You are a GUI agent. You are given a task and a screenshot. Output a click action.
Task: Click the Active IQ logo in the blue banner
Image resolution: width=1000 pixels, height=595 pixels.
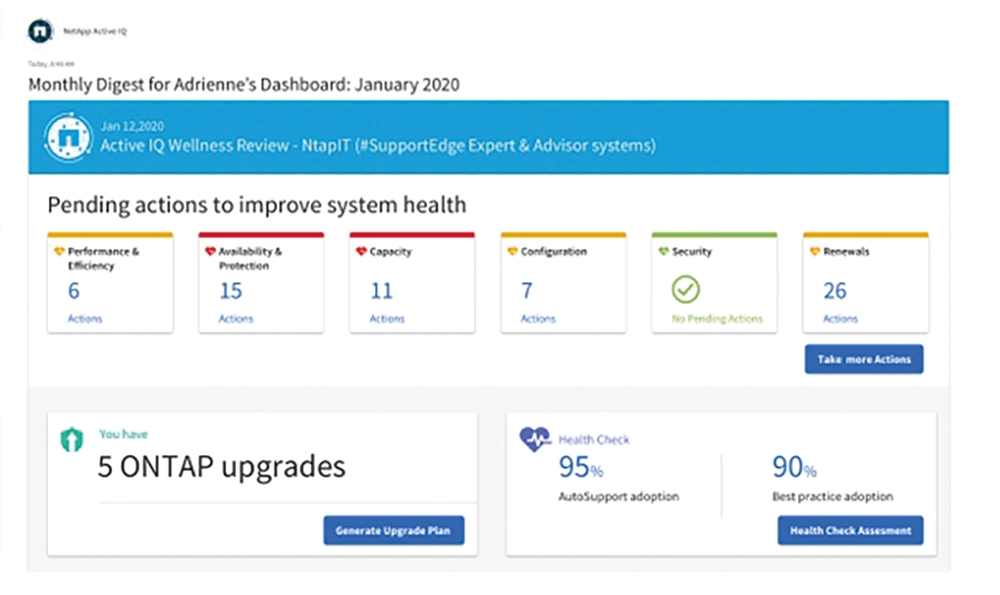(68, 136)
